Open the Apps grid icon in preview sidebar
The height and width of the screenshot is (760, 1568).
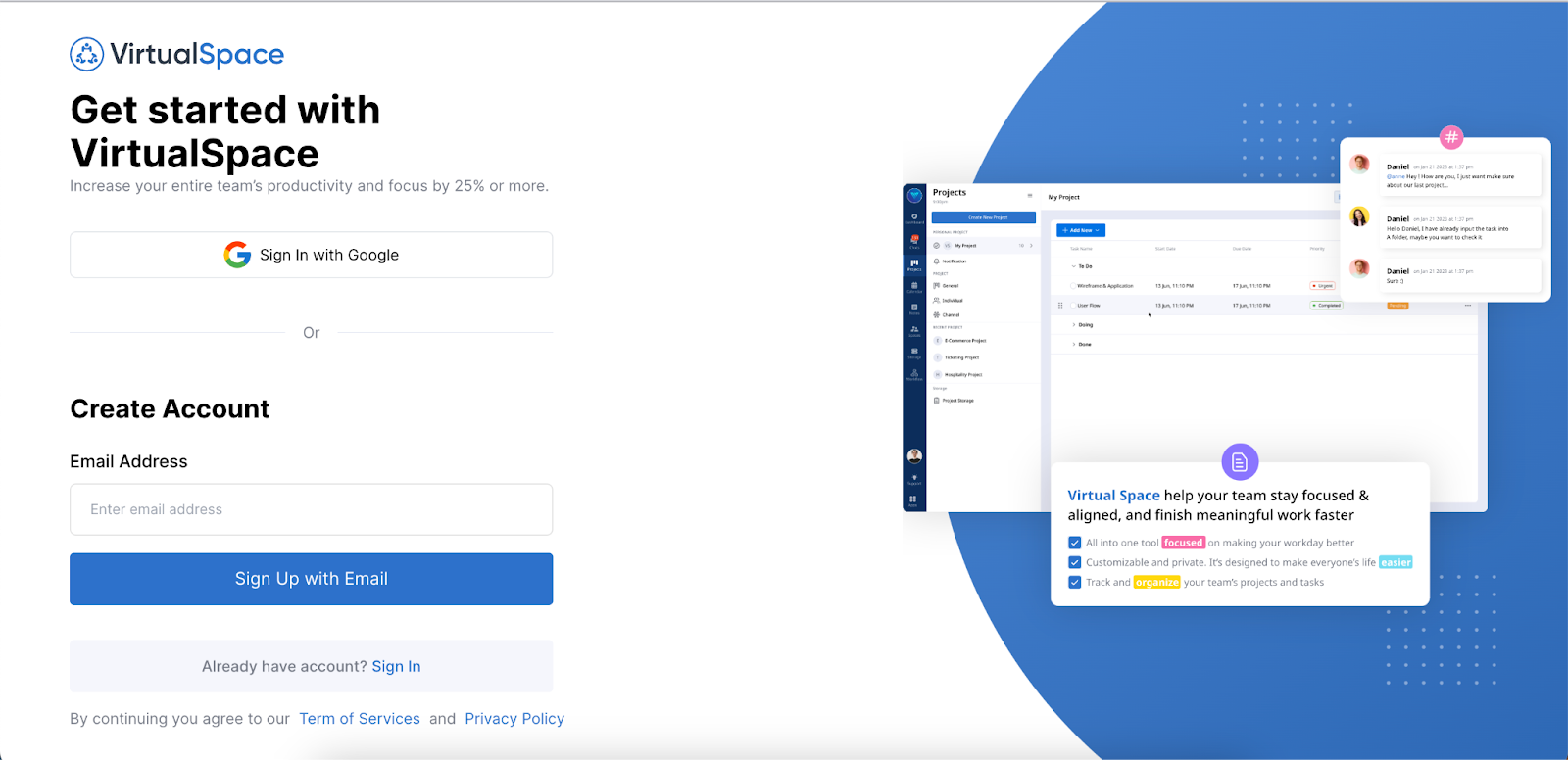tap(913, 500)
